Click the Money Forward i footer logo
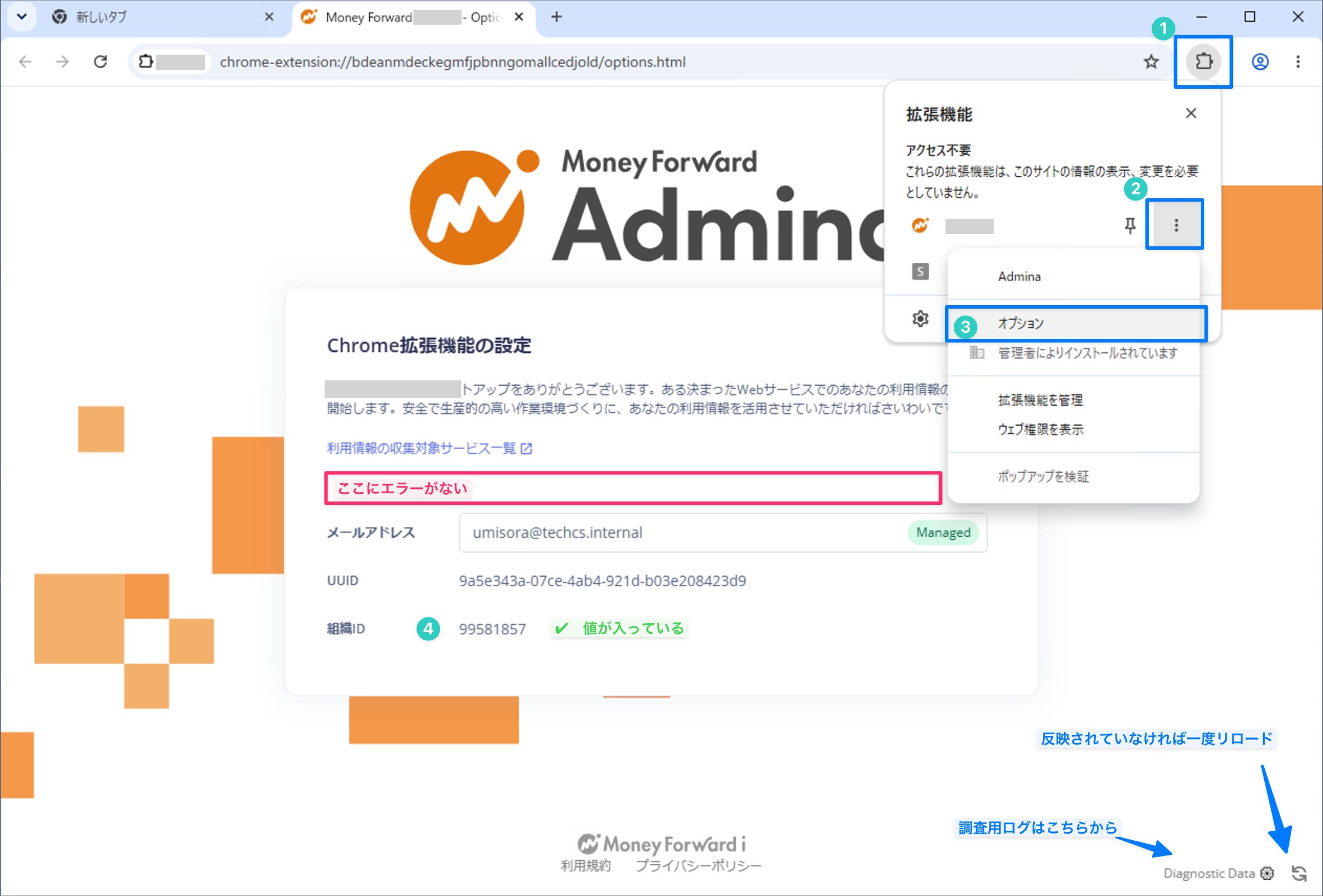This screenshot has width=1323, height=896. (661, 844)
